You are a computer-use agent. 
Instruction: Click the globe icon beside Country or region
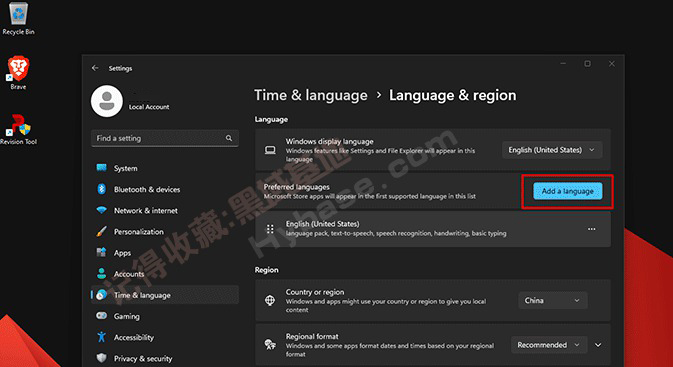(270, 300)
